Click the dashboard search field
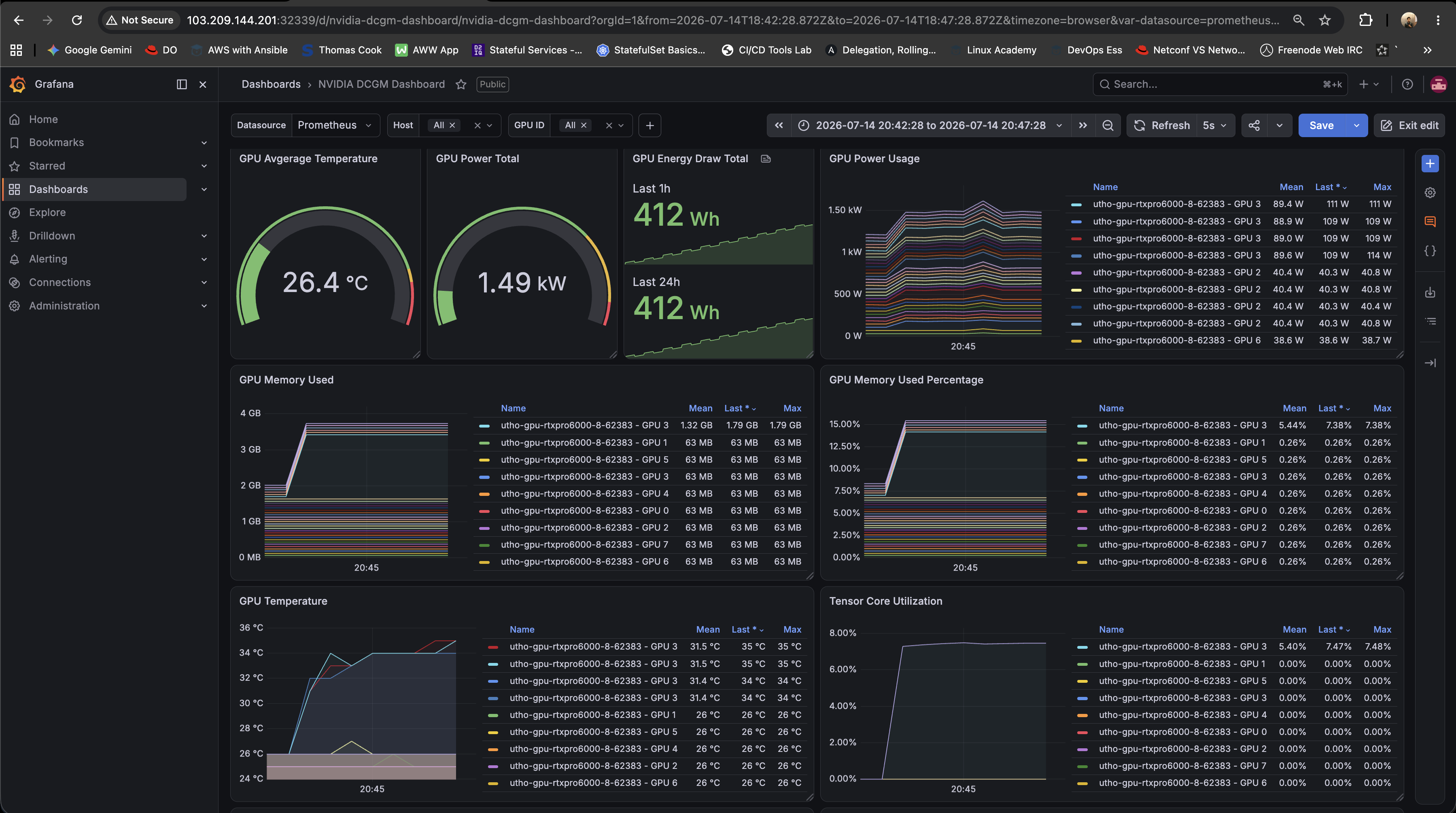Viewport: 1456px width, 813px height. pos(1220,84)
